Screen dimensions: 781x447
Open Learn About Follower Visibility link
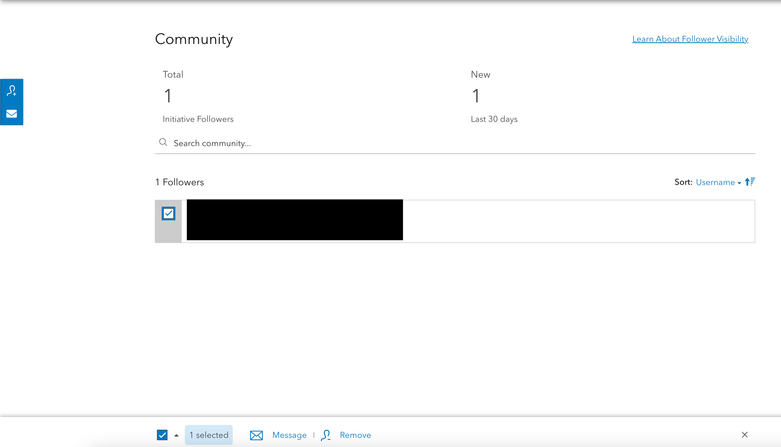coord(690,39)
